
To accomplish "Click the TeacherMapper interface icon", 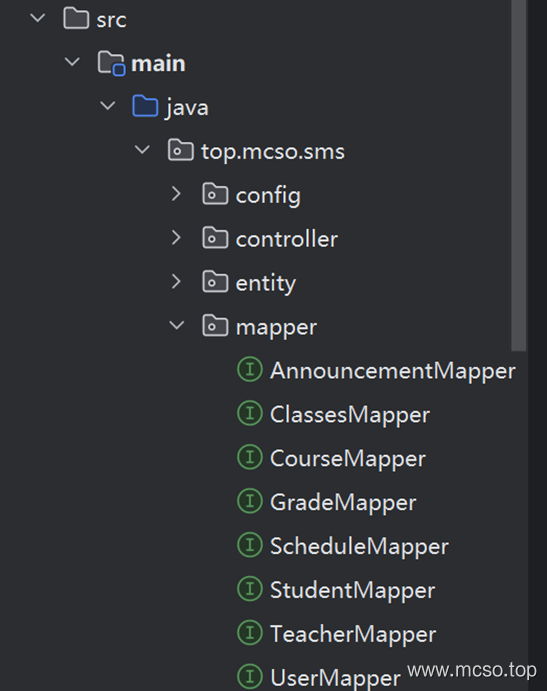I will (x=250, y=633).
